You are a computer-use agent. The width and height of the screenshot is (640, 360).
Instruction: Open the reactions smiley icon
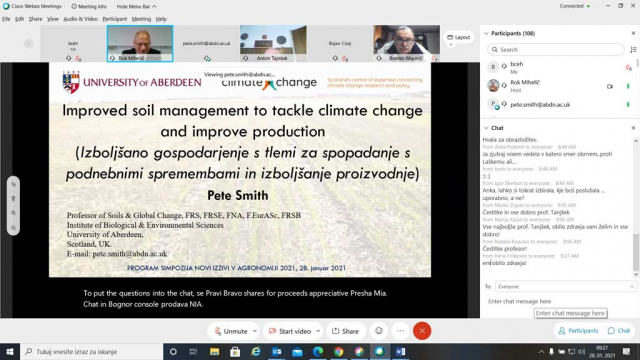[x=379, y=331]
